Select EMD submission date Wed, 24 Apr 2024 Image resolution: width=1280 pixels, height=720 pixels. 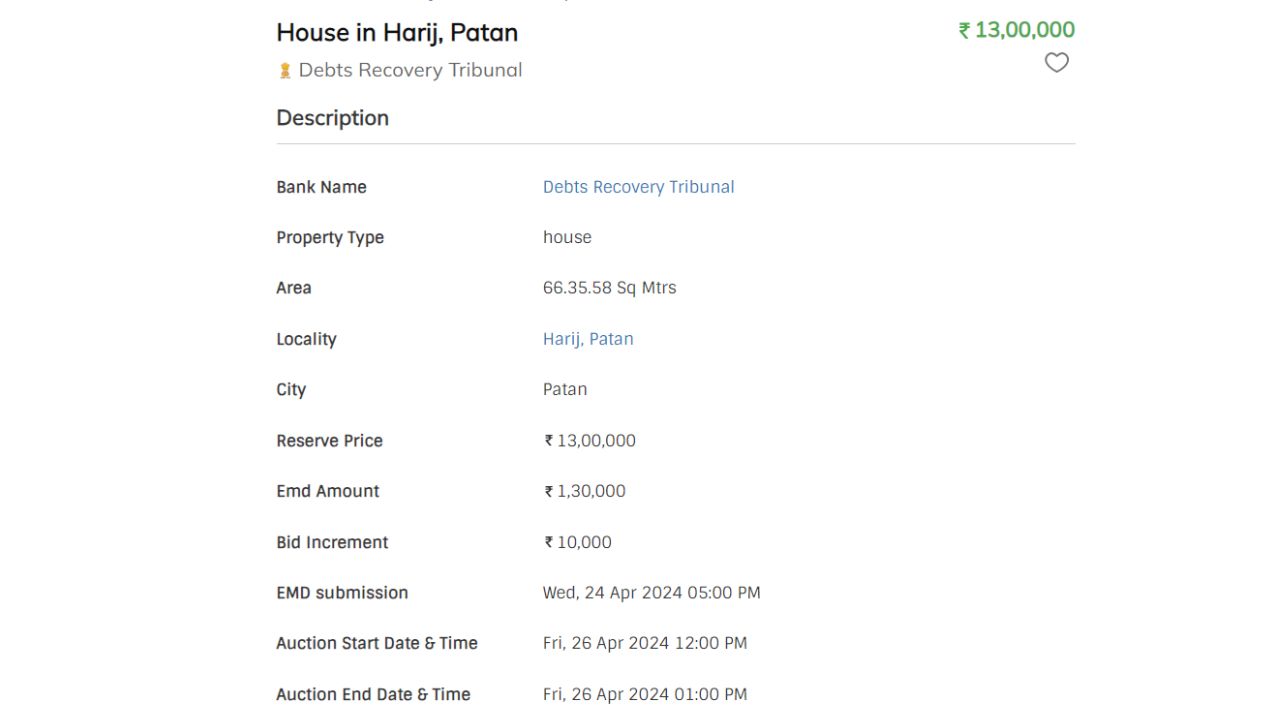click(x=651, y=593)
